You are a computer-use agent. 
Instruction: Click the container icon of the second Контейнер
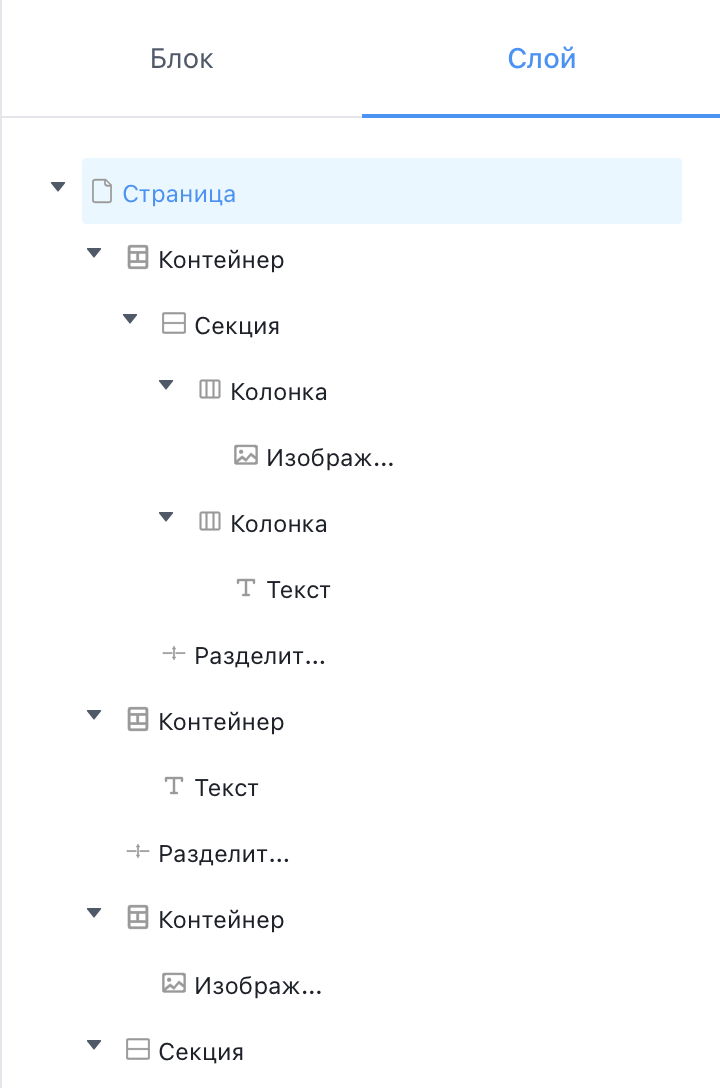137,721
